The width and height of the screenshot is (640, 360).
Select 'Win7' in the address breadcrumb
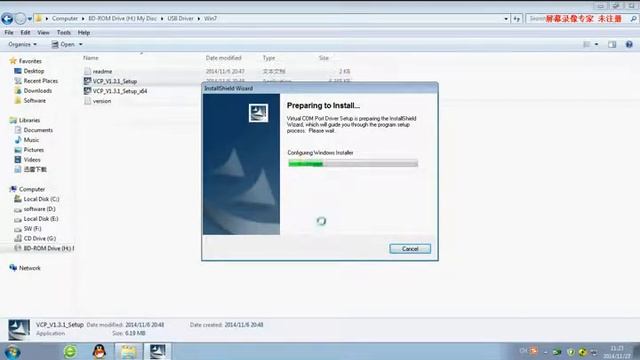tap(210, 18)
